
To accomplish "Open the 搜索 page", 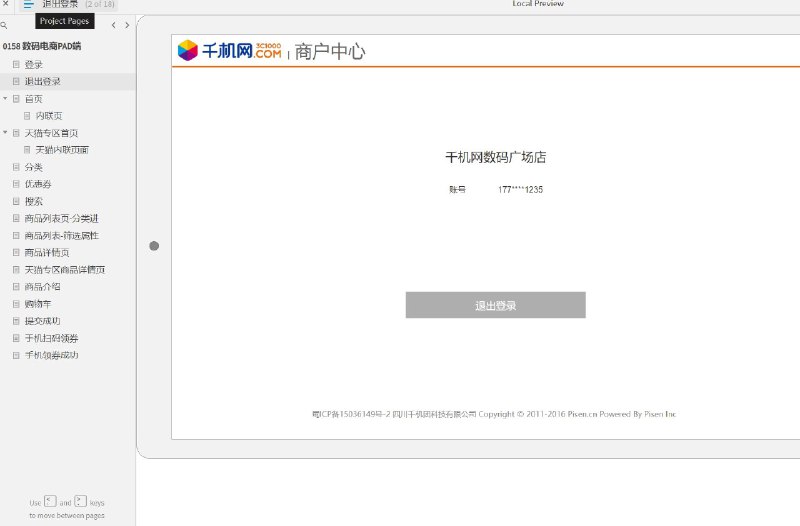I will (34, 202).
